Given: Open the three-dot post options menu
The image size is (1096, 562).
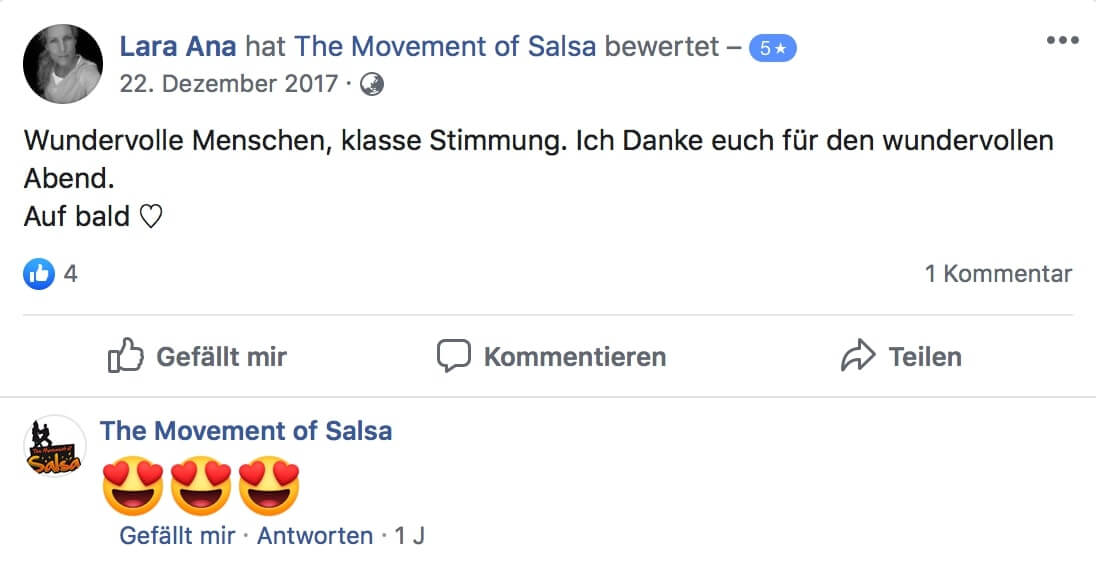Looking at the screenshot, I should pos(1062,40).
